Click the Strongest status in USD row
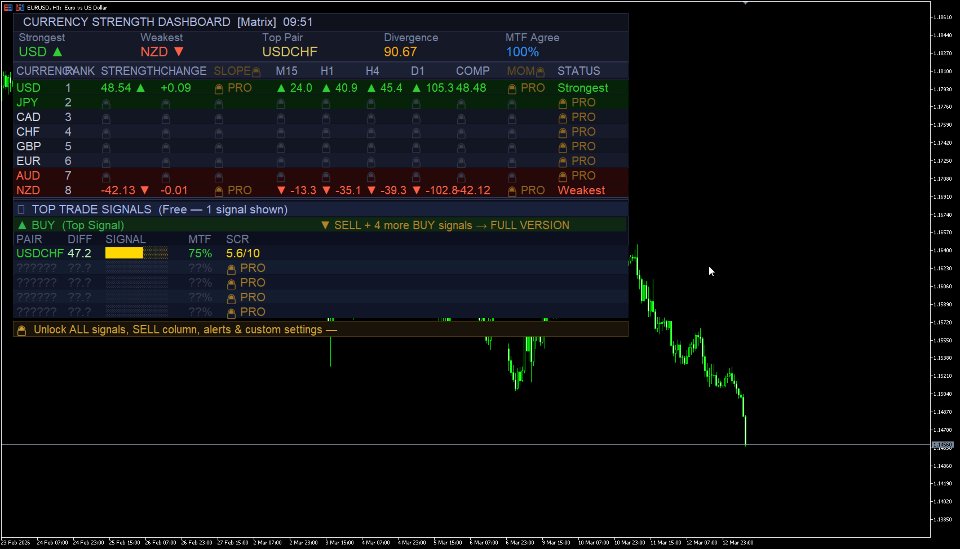960x549 pixels. 582,88
